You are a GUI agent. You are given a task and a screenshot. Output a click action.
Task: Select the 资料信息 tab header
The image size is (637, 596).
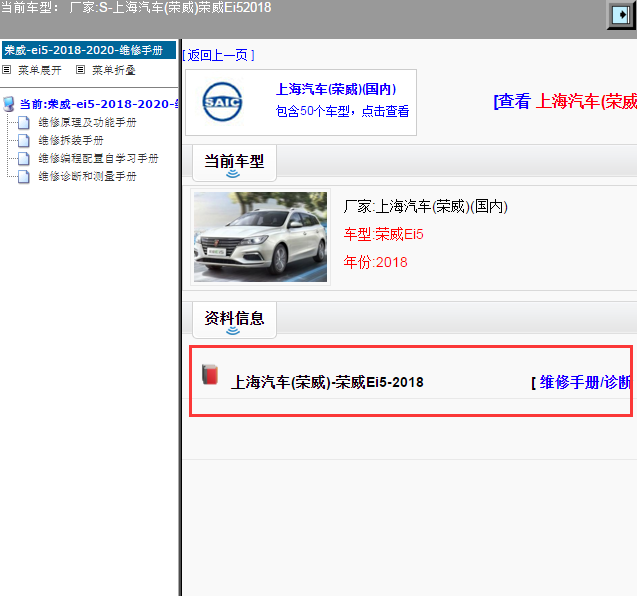[x=234, y=320]
